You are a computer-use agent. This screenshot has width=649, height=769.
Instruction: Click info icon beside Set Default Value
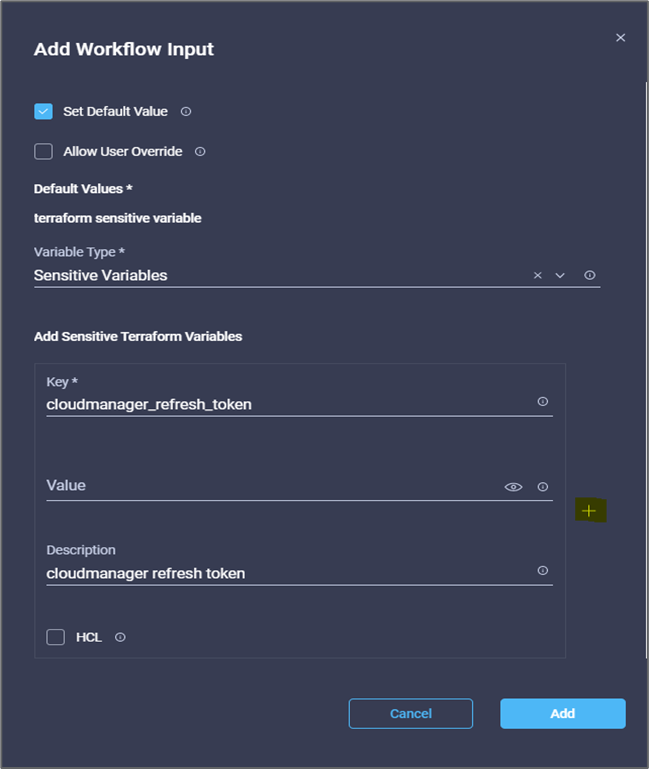[x=186, y=112]
